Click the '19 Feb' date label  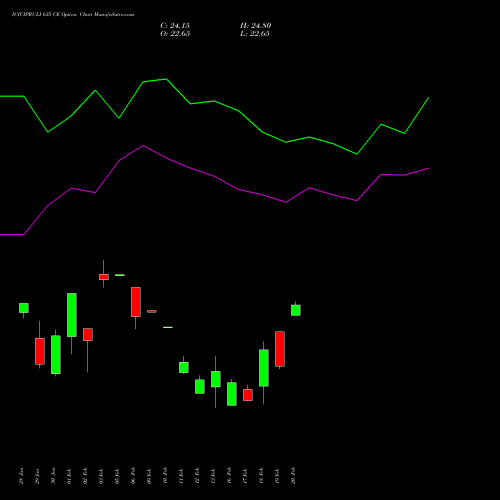(278, 476)
